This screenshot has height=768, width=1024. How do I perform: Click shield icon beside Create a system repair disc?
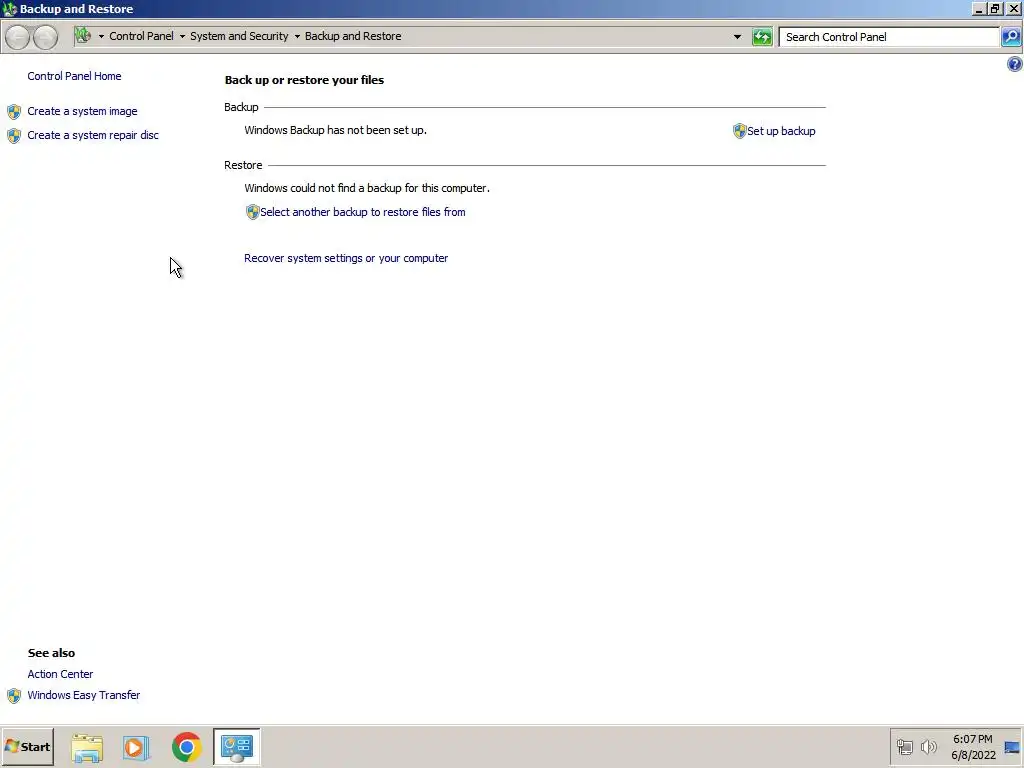(14, 135)
